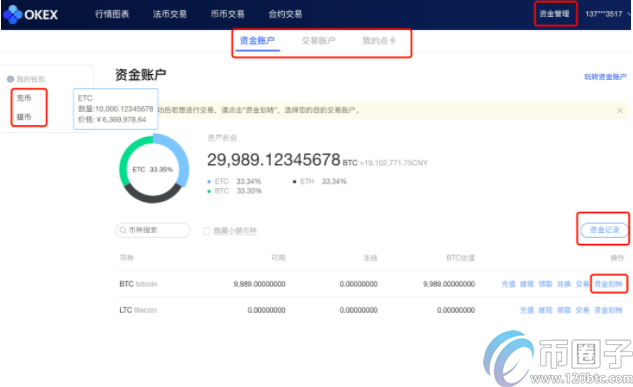
Task: Click 充值 in the BTC row
Action: click(508, 284)
